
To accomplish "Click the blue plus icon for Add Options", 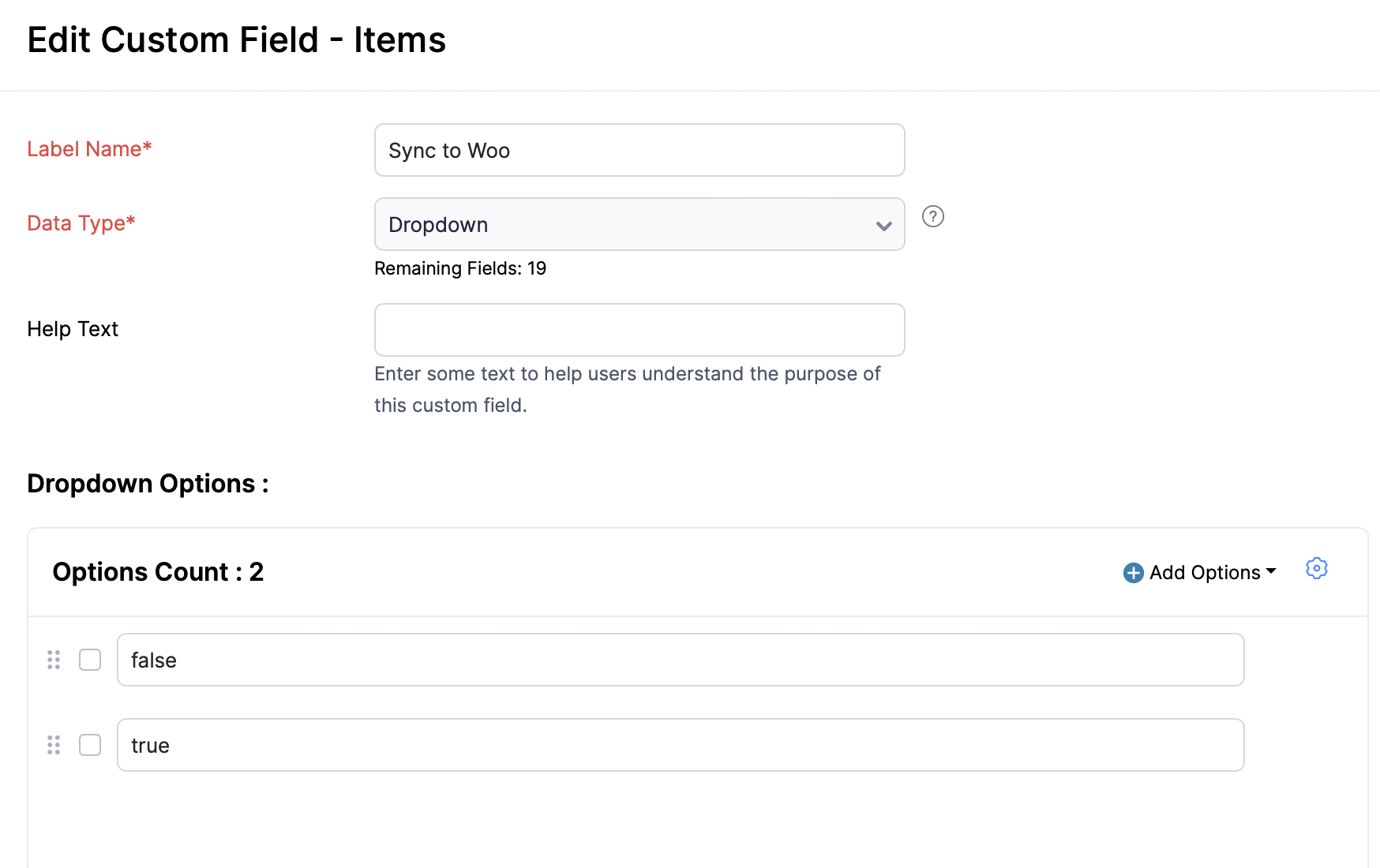I will (x=1134, y=573).
